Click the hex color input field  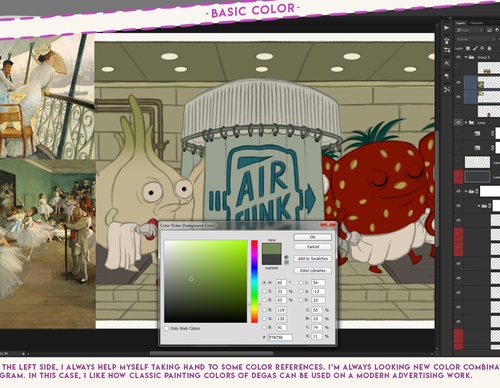pyautogui.click(x=280, y=337)
